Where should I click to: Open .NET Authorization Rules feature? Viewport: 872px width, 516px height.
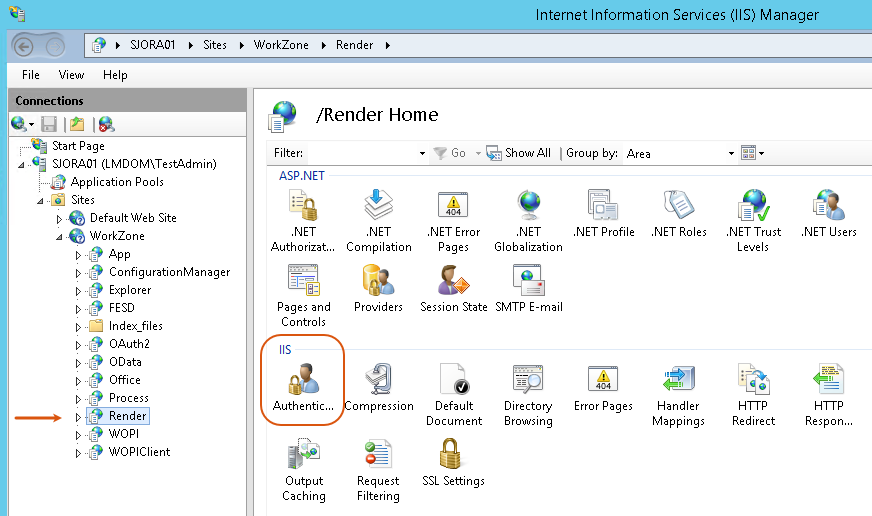[303, 221]
